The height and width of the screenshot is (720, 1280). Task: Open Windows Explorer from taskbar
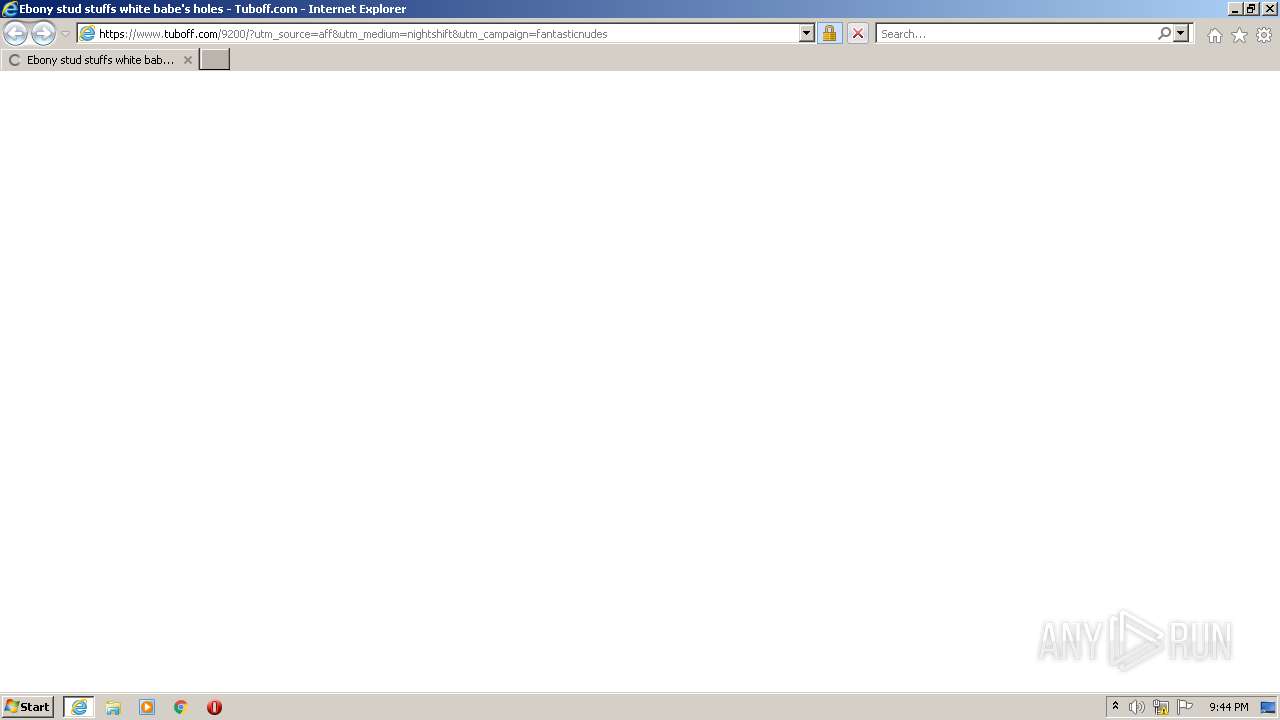pos(113,707)
